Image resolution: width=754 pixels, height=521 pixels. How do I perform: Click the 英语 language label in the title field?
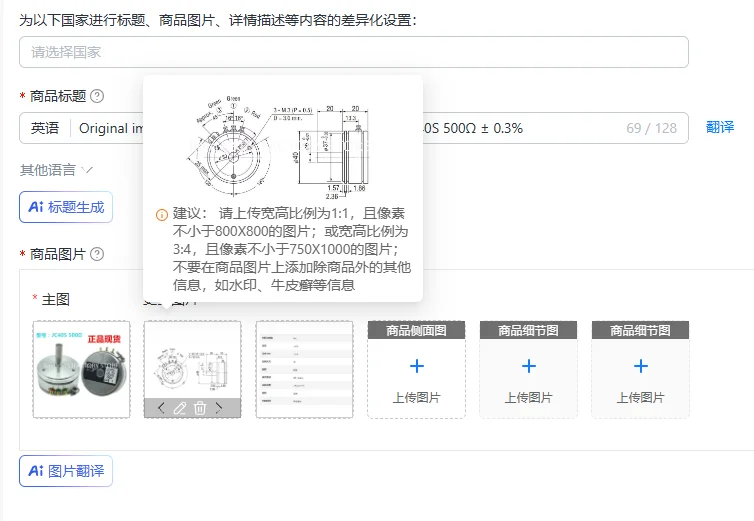[x=45, y=128]
